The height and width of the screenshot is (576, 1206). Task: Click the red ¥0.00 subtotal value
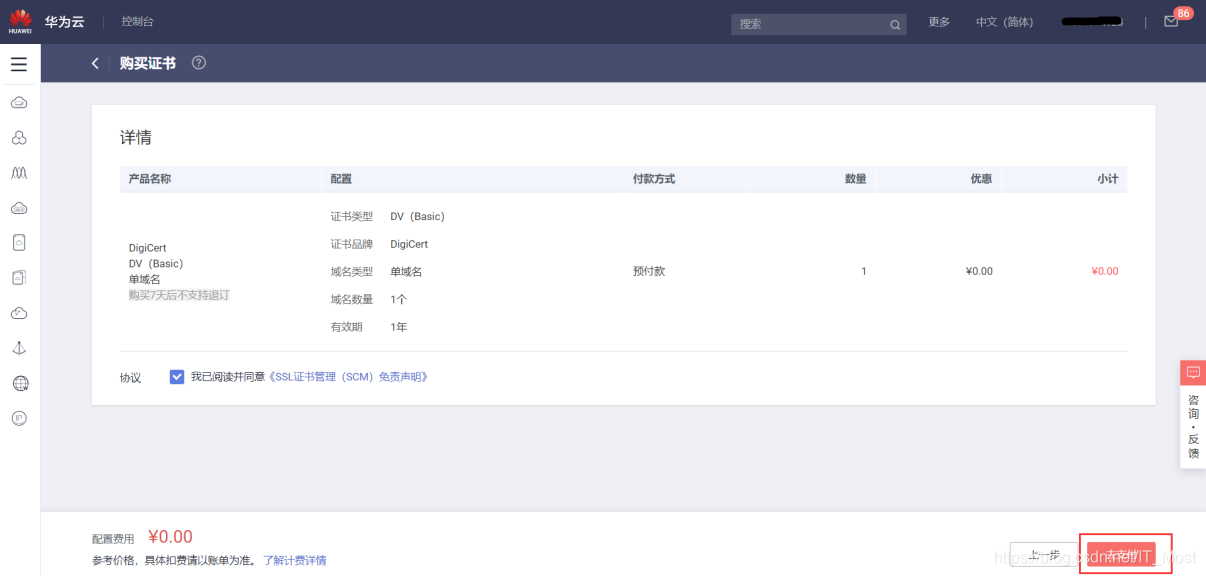[x=1105, y=271]
